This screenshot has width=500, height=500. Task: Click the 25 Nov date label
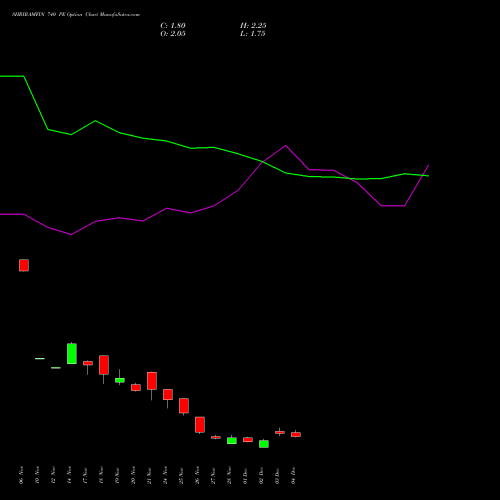[x=182, y=475]
